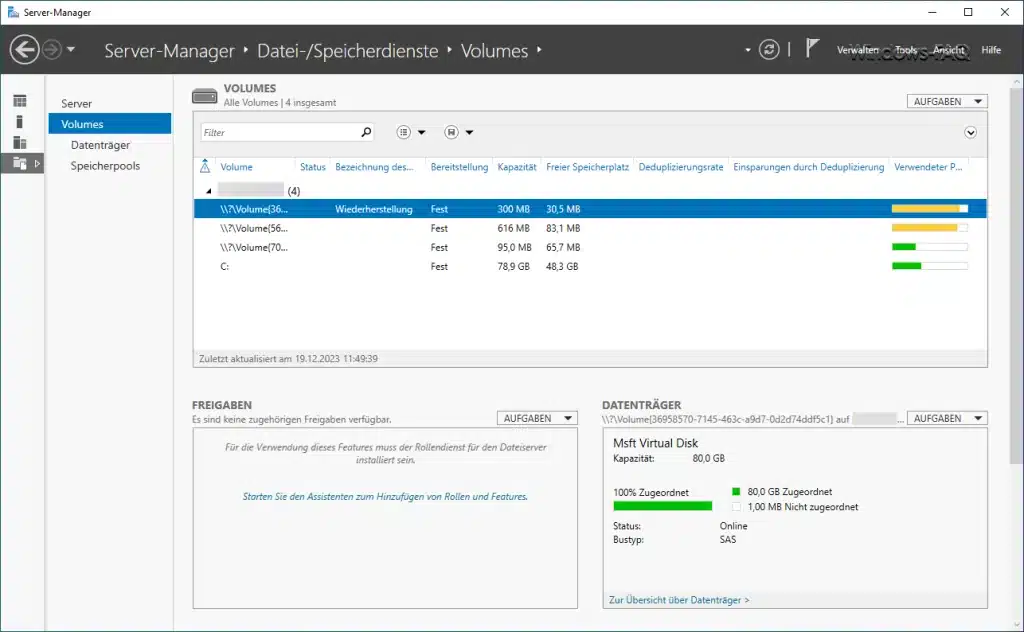The width and height of the screenshot is (1024, 632).
Task: Select the Local Server sidebar icon
Action: 22,121
